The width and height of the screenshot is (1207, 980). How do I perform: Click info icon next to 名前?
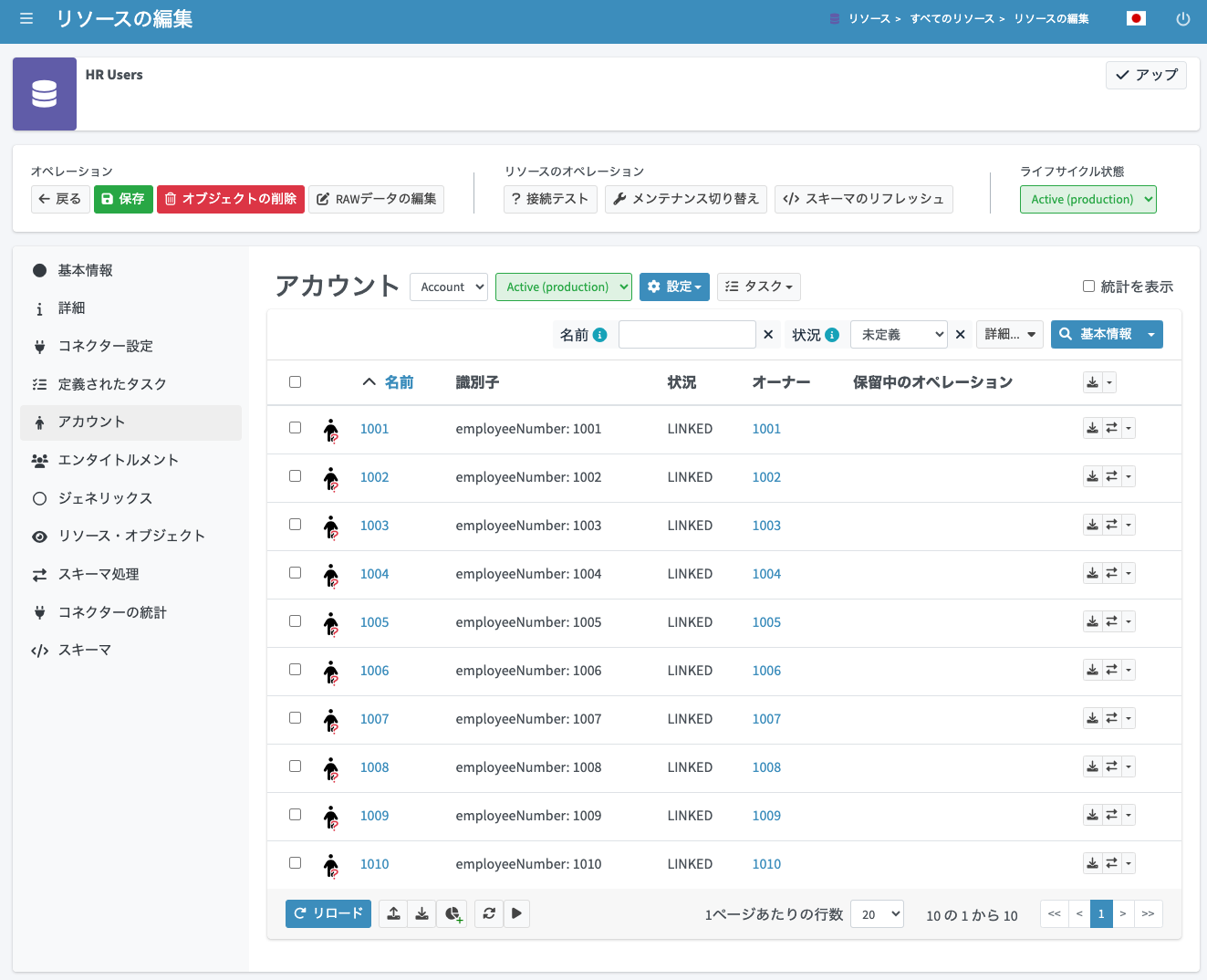coord(599,335)
